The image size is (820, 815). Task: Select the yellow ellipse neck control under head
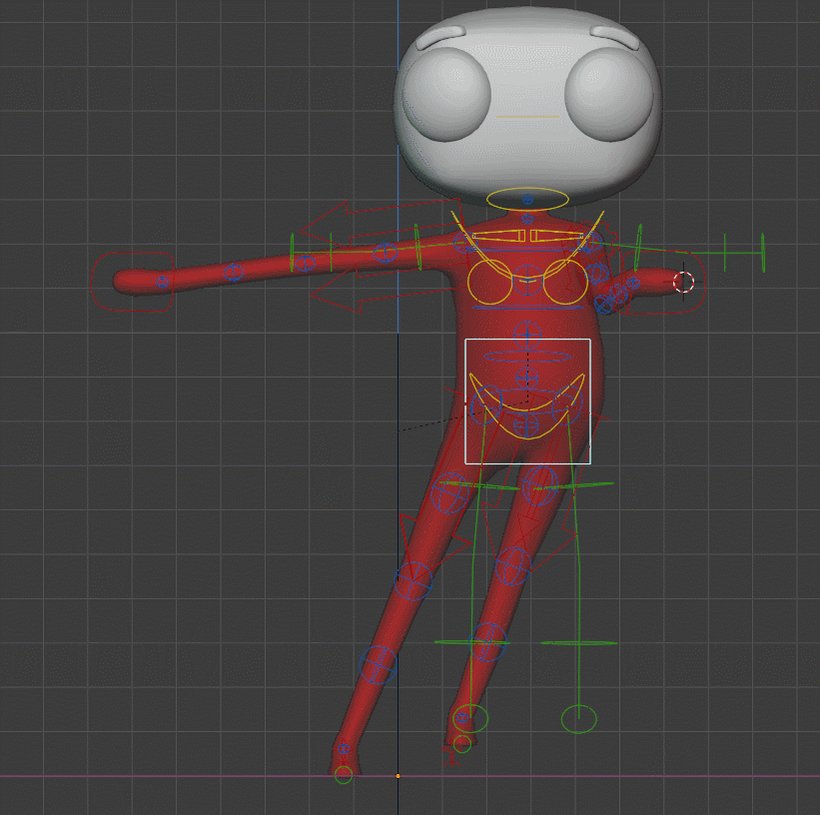pyautogui.click(x=527, y=199)
